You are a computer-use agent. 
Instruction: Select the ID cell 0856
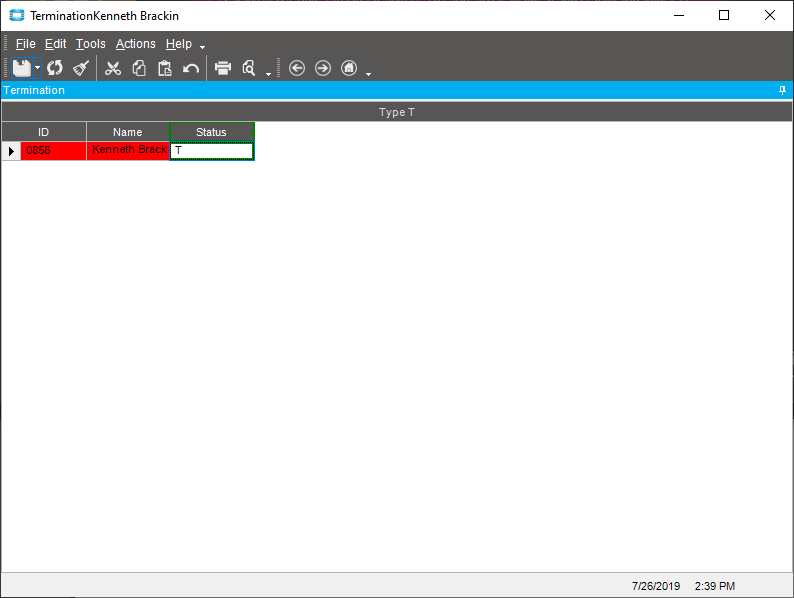click(x=53, y=151)
